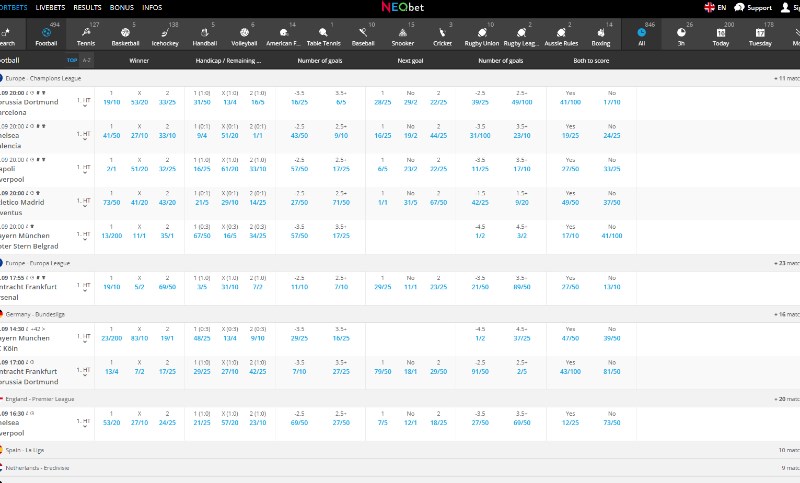Select the Rugby Union sport icon
800x483 pixels.
coord(482,35)
